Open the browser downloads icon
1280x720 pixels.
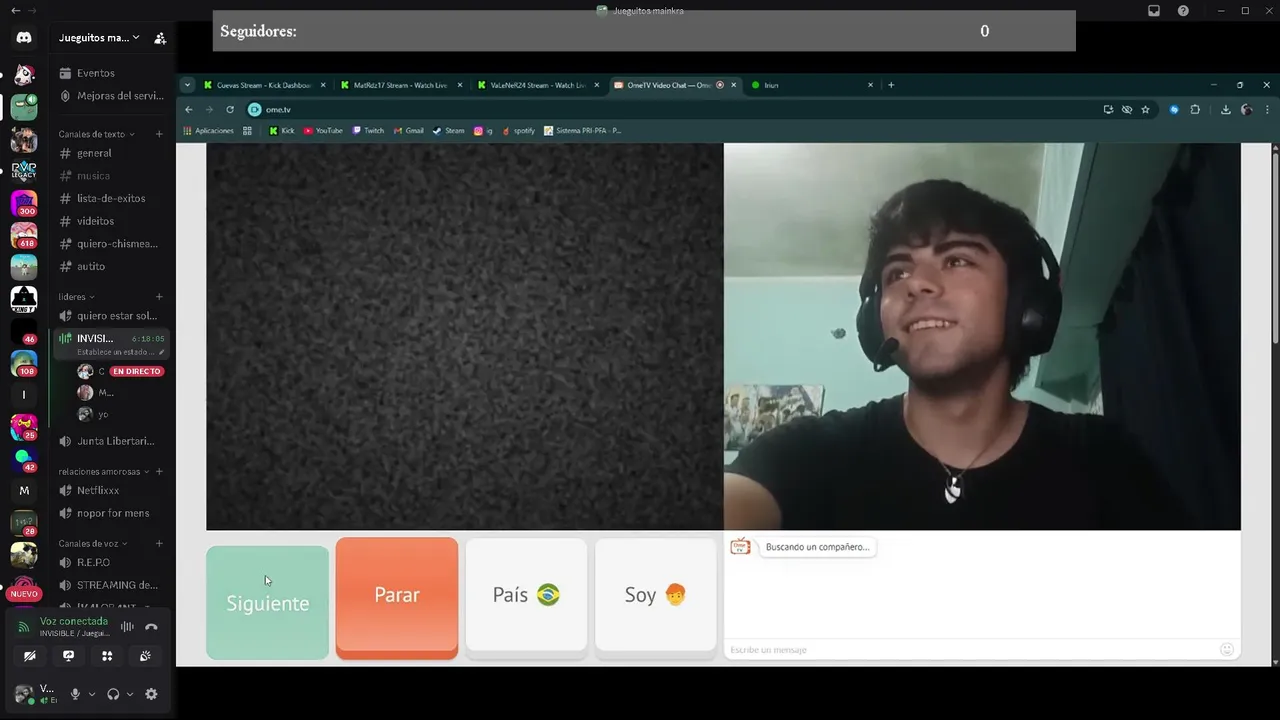1226,109
